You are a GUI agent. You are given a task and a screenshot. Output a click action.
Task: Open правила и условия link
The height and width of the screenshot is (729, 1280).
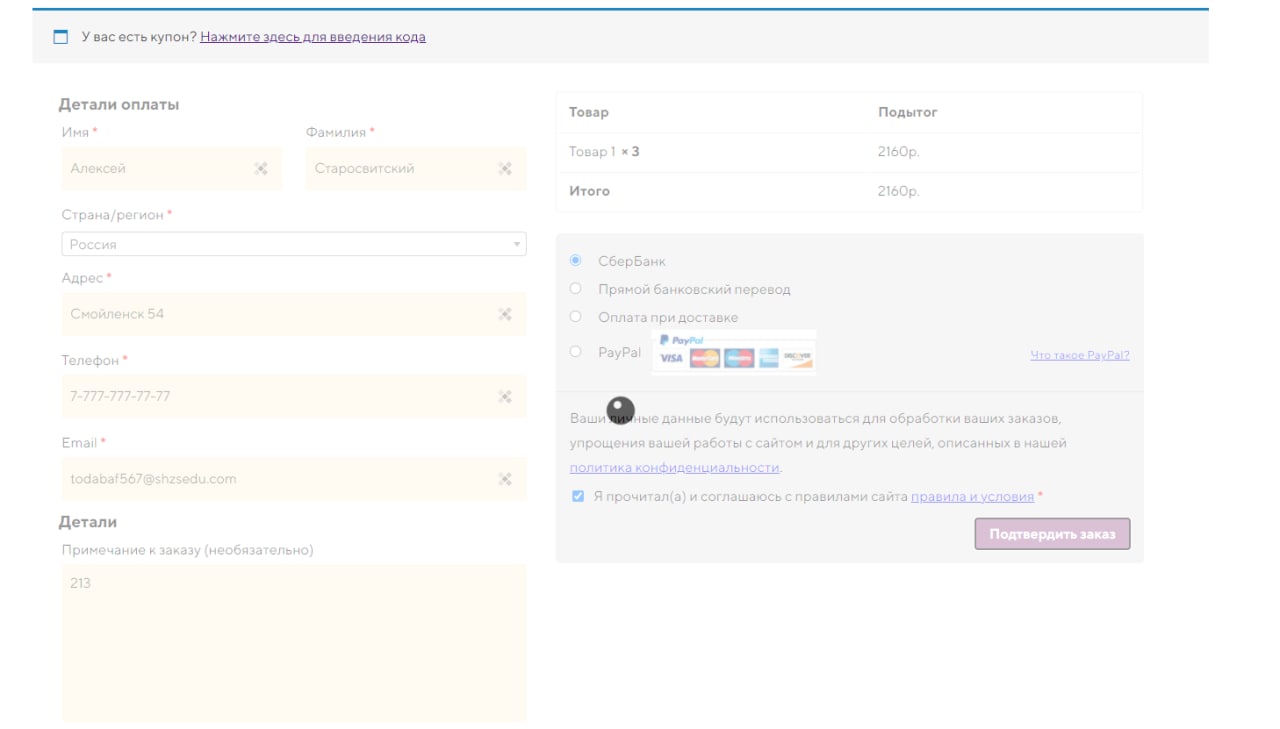972,496
